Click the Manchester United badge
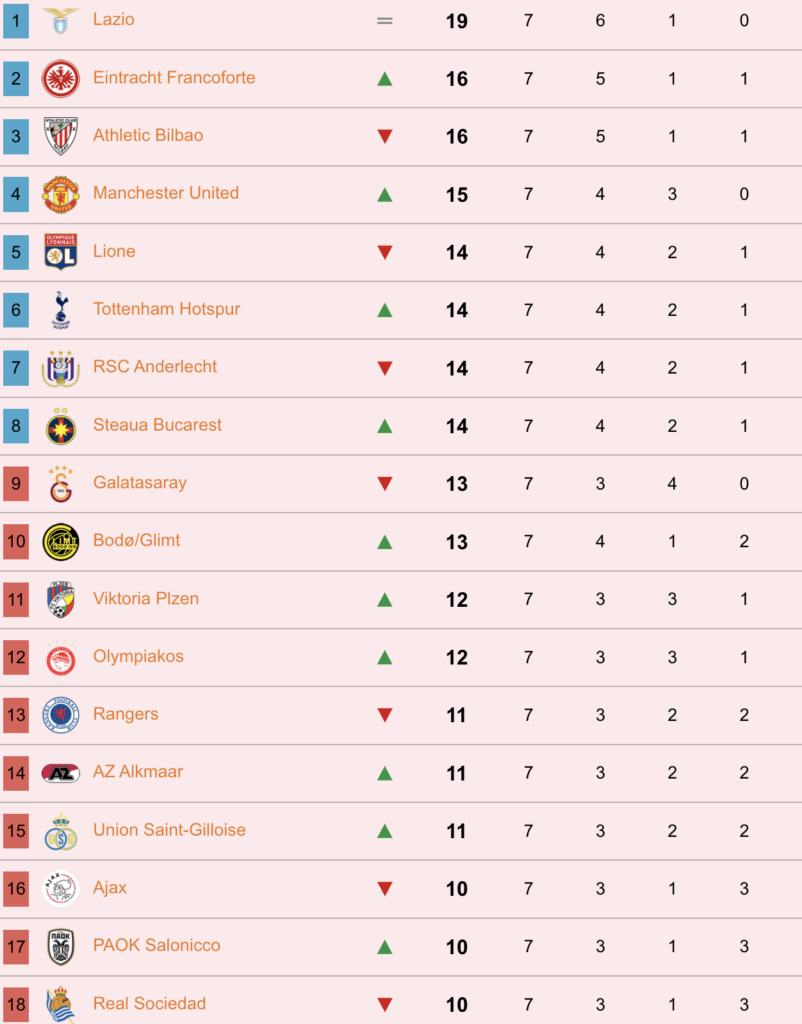The image size is (802, 1024). (61, 195)
